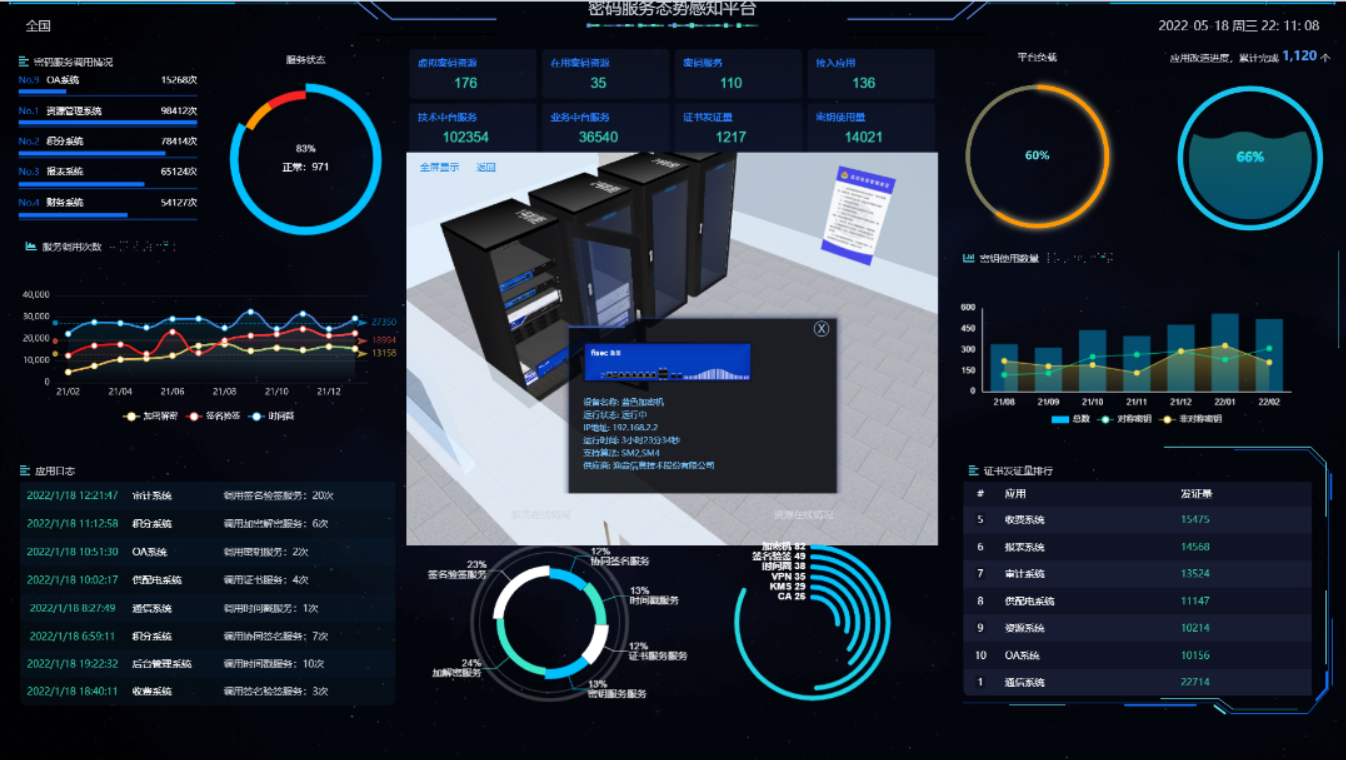The image size is (1346, 760).
Task: Select the 证书发证量 1217 stat card
Action: pos(737,128)
